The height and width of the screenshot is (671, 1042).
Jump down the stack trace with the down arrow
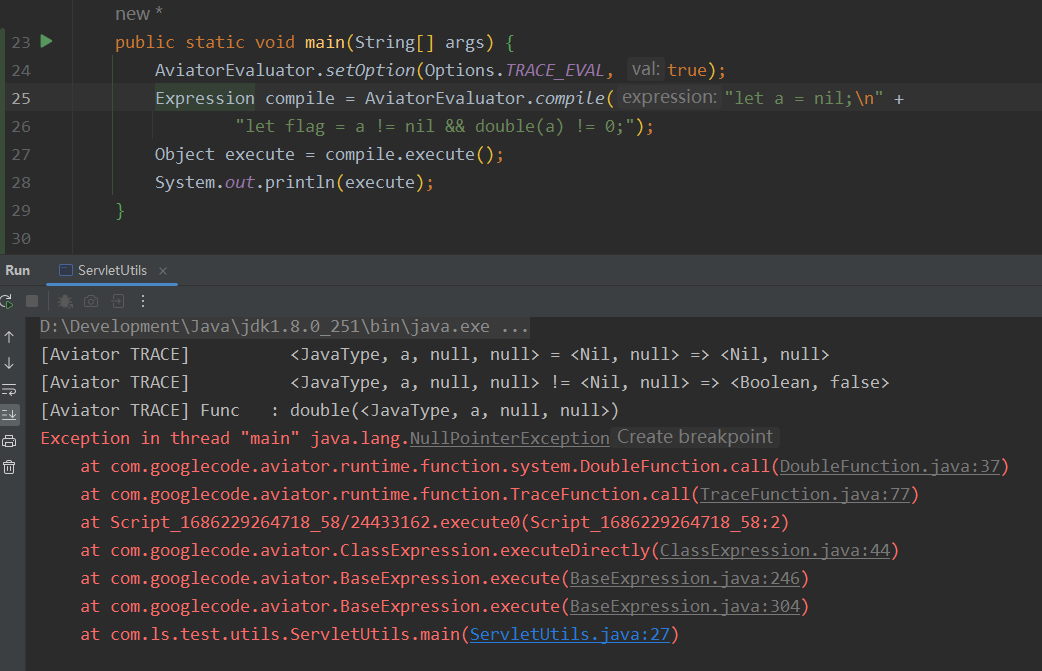[x=7, y=363]
